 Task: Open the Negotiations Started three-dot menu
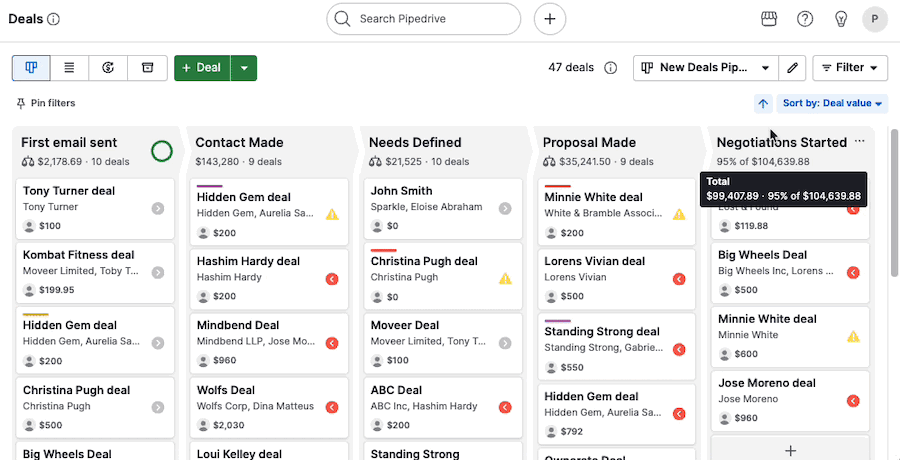click(x=860, y=142)
